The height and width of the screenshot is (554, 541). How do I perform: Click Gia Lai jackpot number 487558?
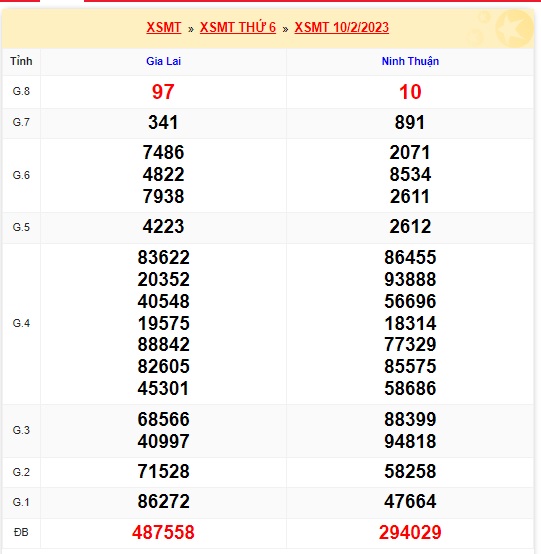[x=163, y=532]
